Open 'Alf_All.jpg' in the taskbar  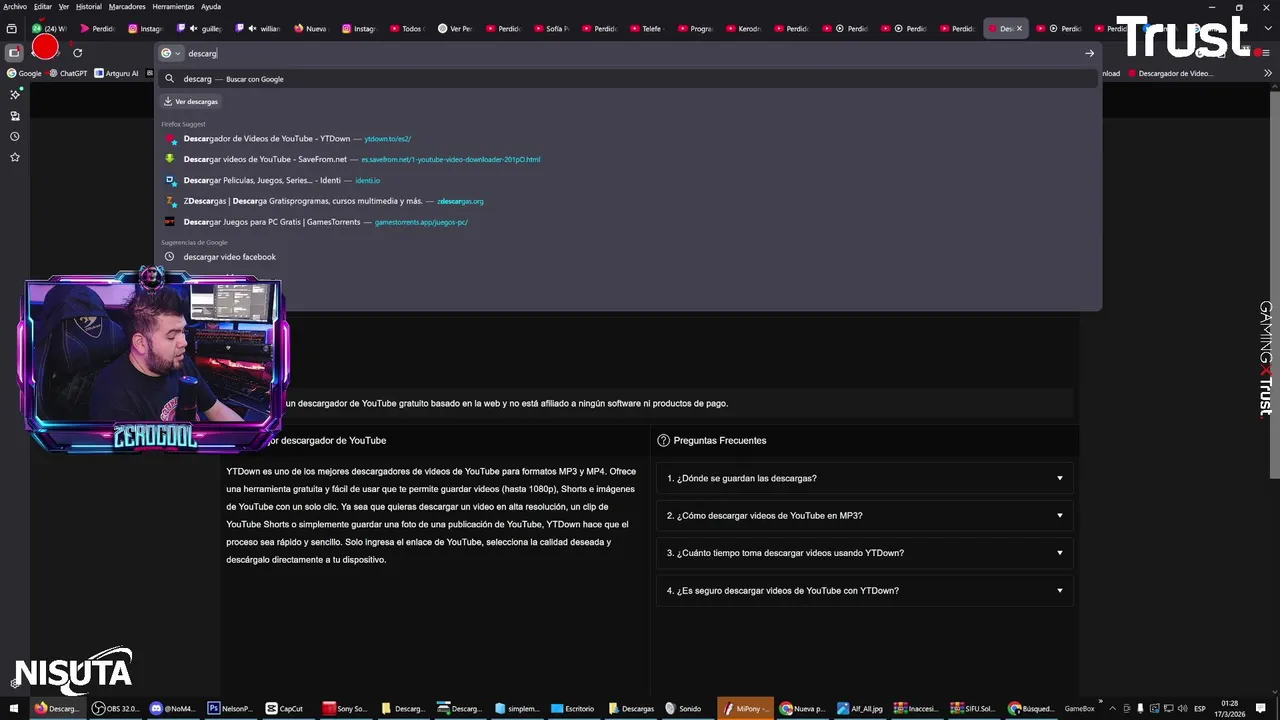click(x=861, y=708)
